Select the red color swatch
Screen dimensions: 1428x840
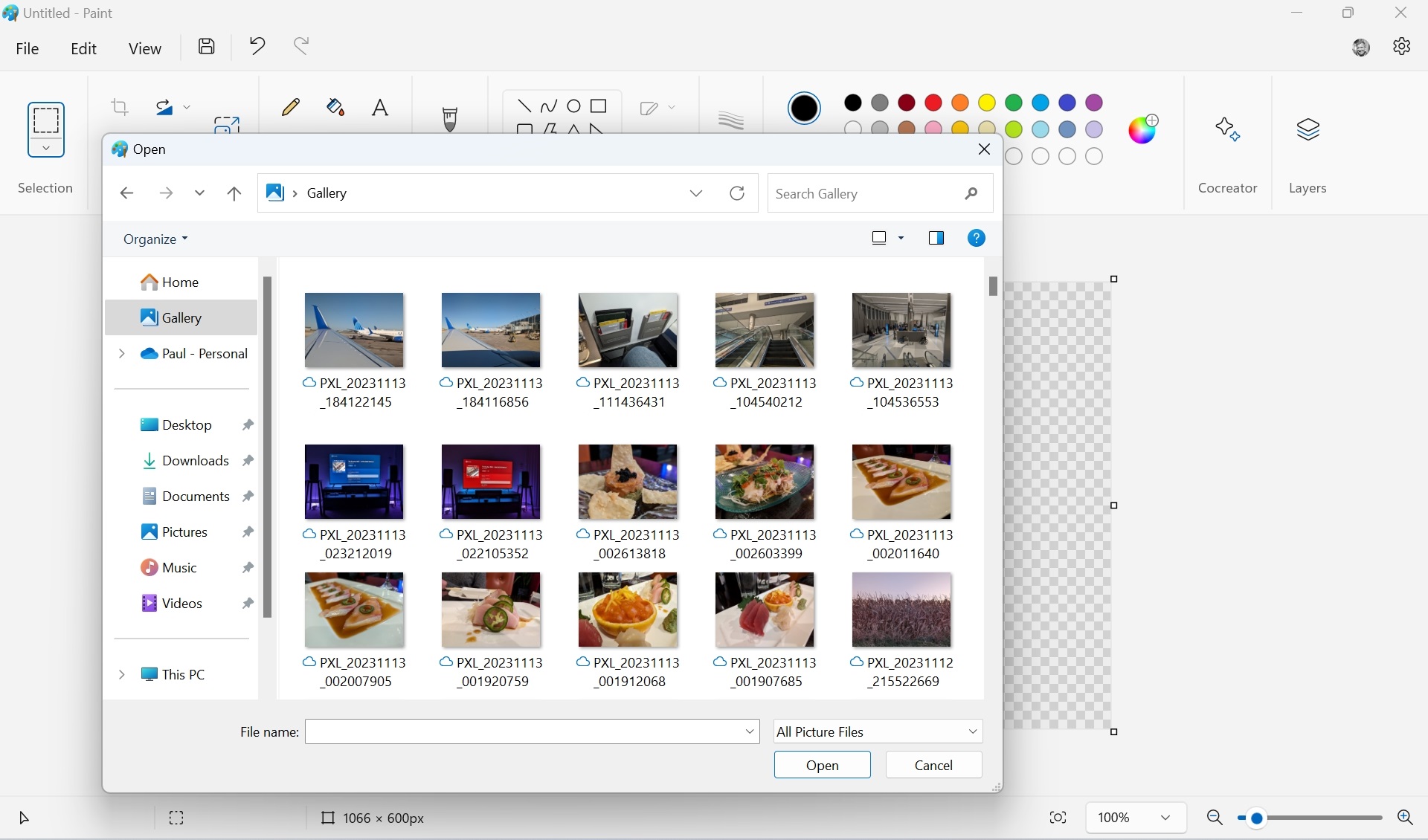coord(933,103)
